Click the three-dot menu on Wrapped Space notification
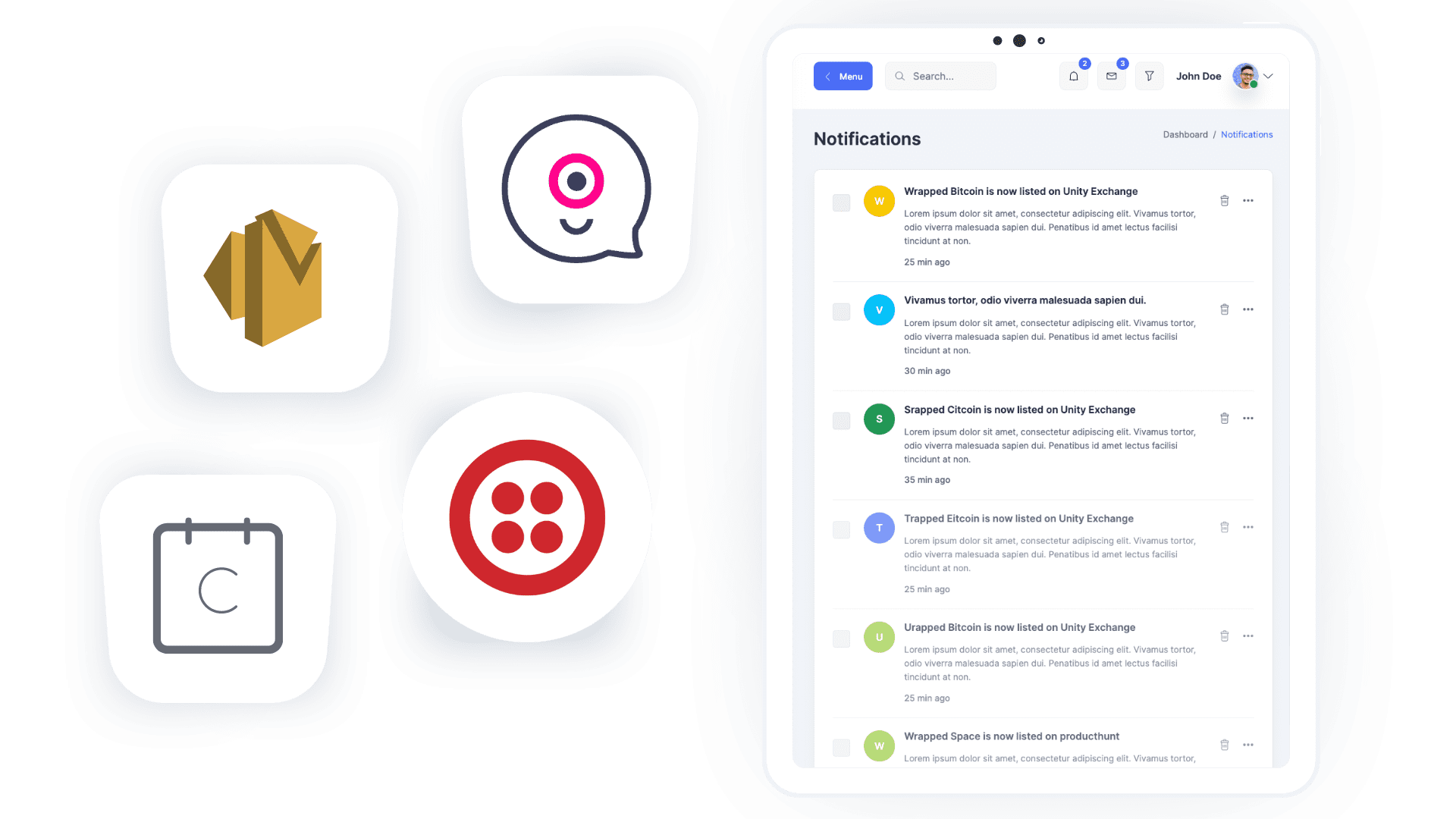 click(1248, 745)
